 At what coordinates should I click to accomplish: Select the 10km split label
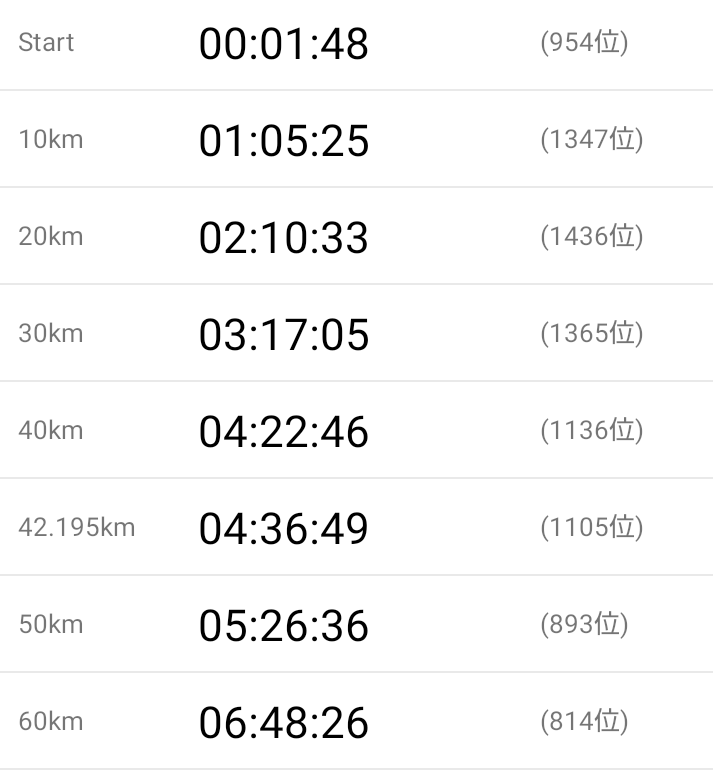pyautogui.click(x=51, y=139)
